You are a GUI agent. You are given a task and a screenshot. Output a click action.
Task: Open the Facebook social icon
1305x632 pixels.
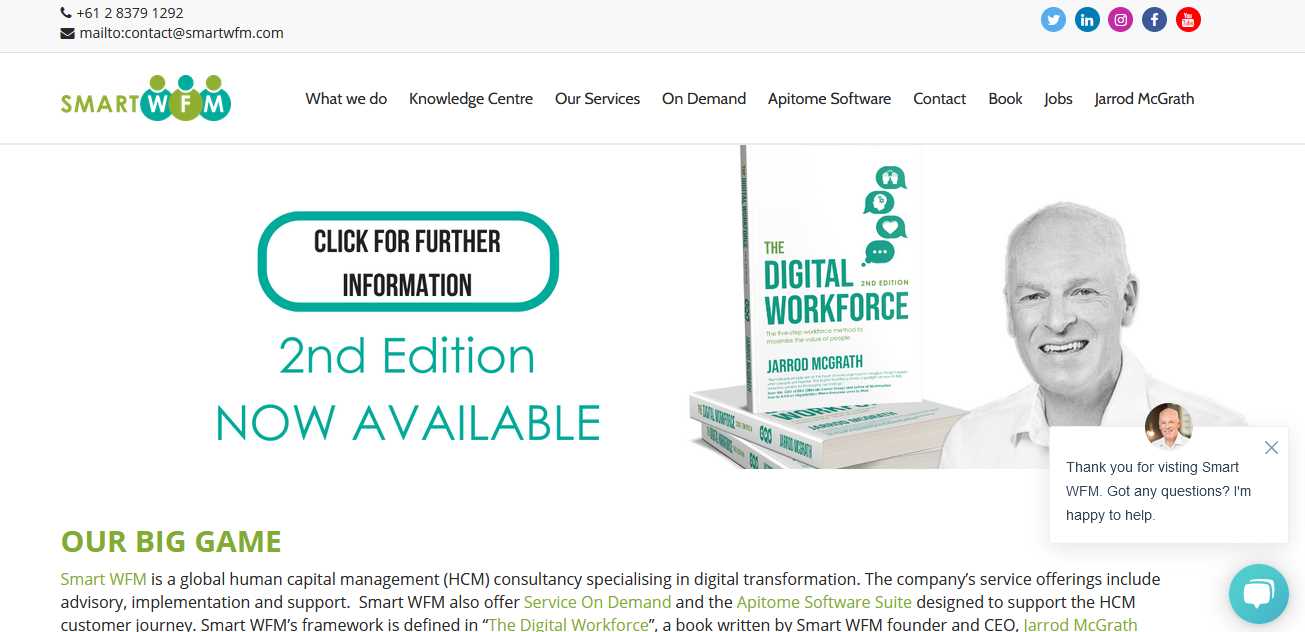click(x=1154, y=20)
